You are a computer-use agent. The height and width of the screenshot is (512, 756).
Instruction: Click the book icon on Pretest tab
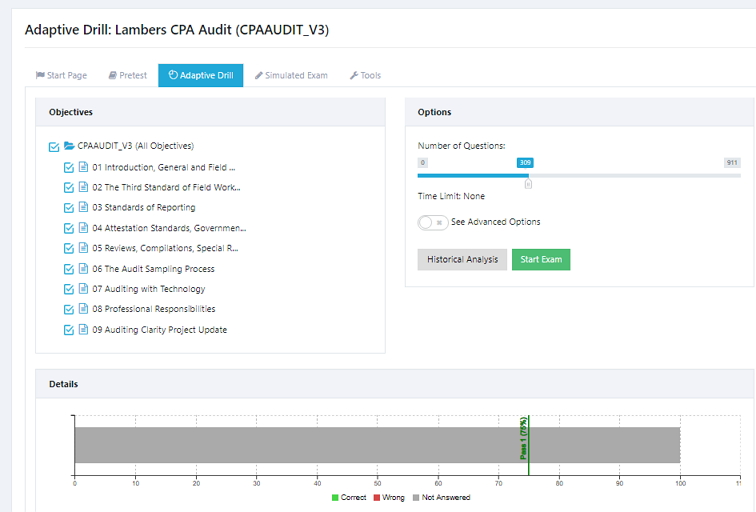coord(112,75)
